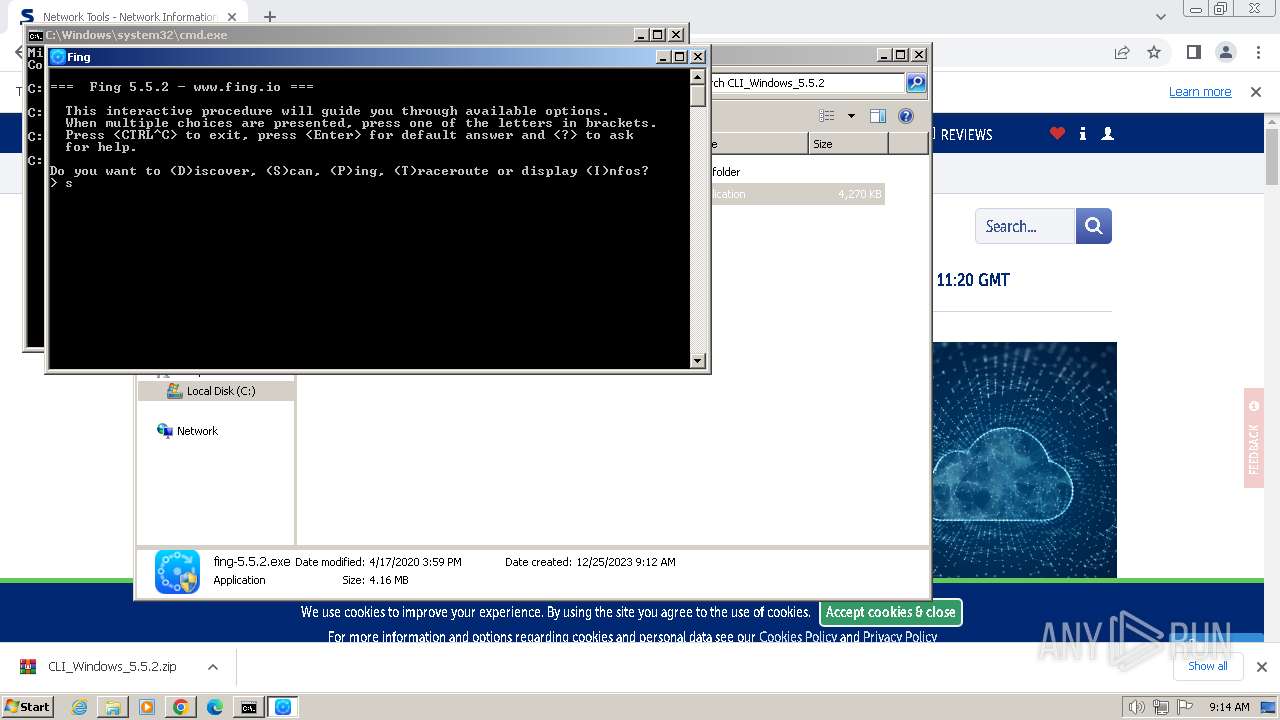This screenshot has height=720, width=1280.
Task: Click the website search magnifier button
Action: (1094, 226)
